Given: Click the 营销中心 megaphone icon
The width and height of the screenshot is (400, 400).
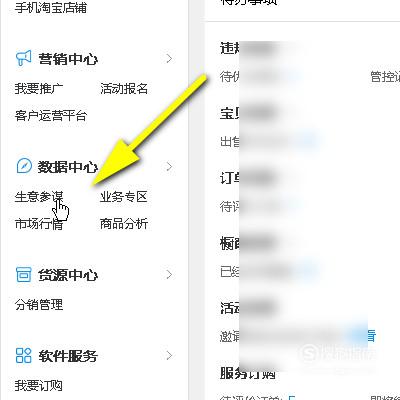Looking at the screenshot, I should point(24,58).
